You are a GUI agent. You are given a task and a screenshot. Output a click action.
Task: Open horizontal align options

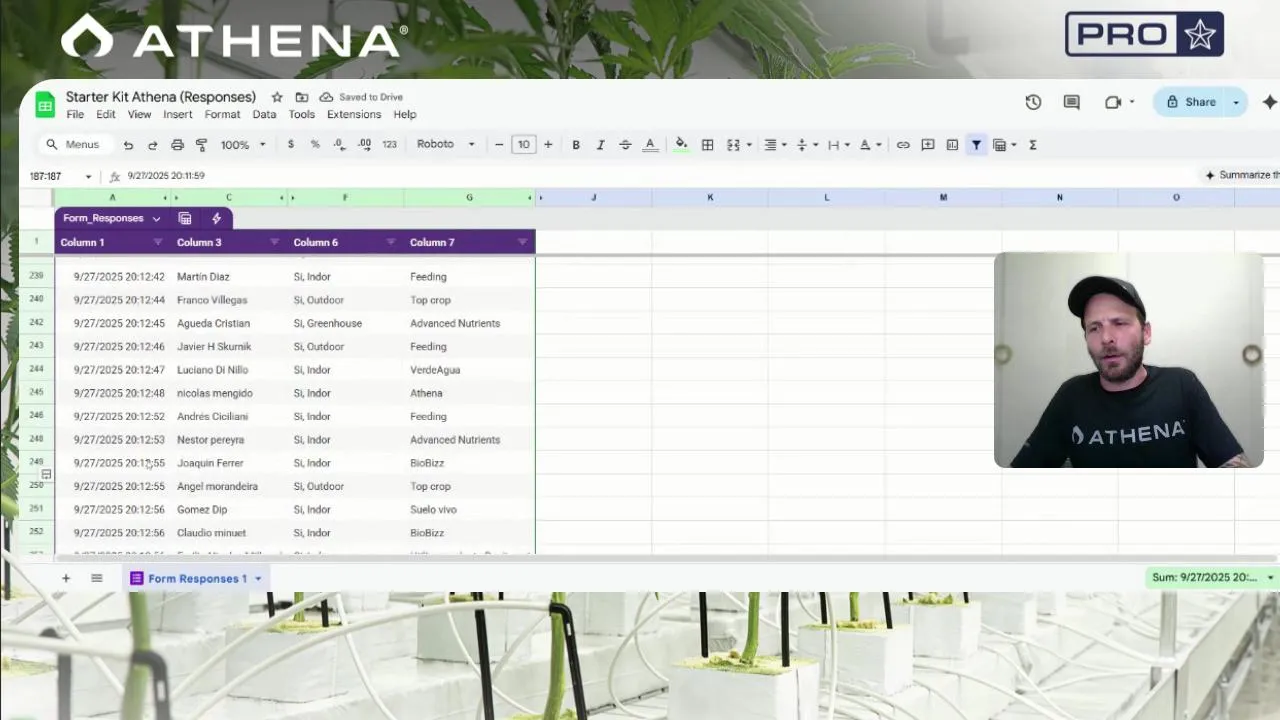pyautogui.click(x=775, y=145)
